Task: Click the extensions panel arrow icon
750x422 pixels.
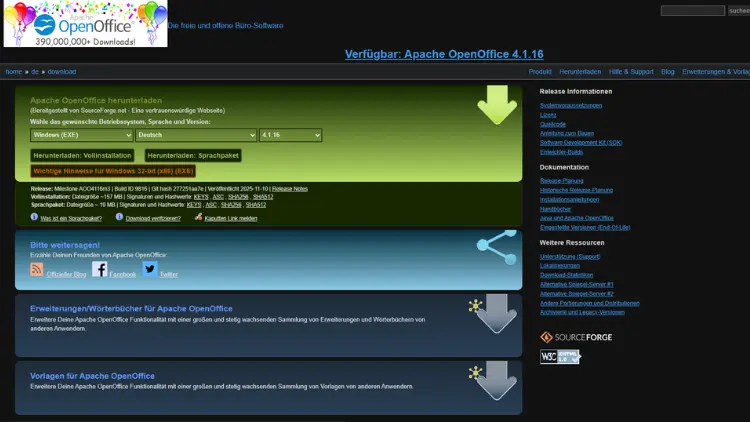Action: tap(494, 314)
